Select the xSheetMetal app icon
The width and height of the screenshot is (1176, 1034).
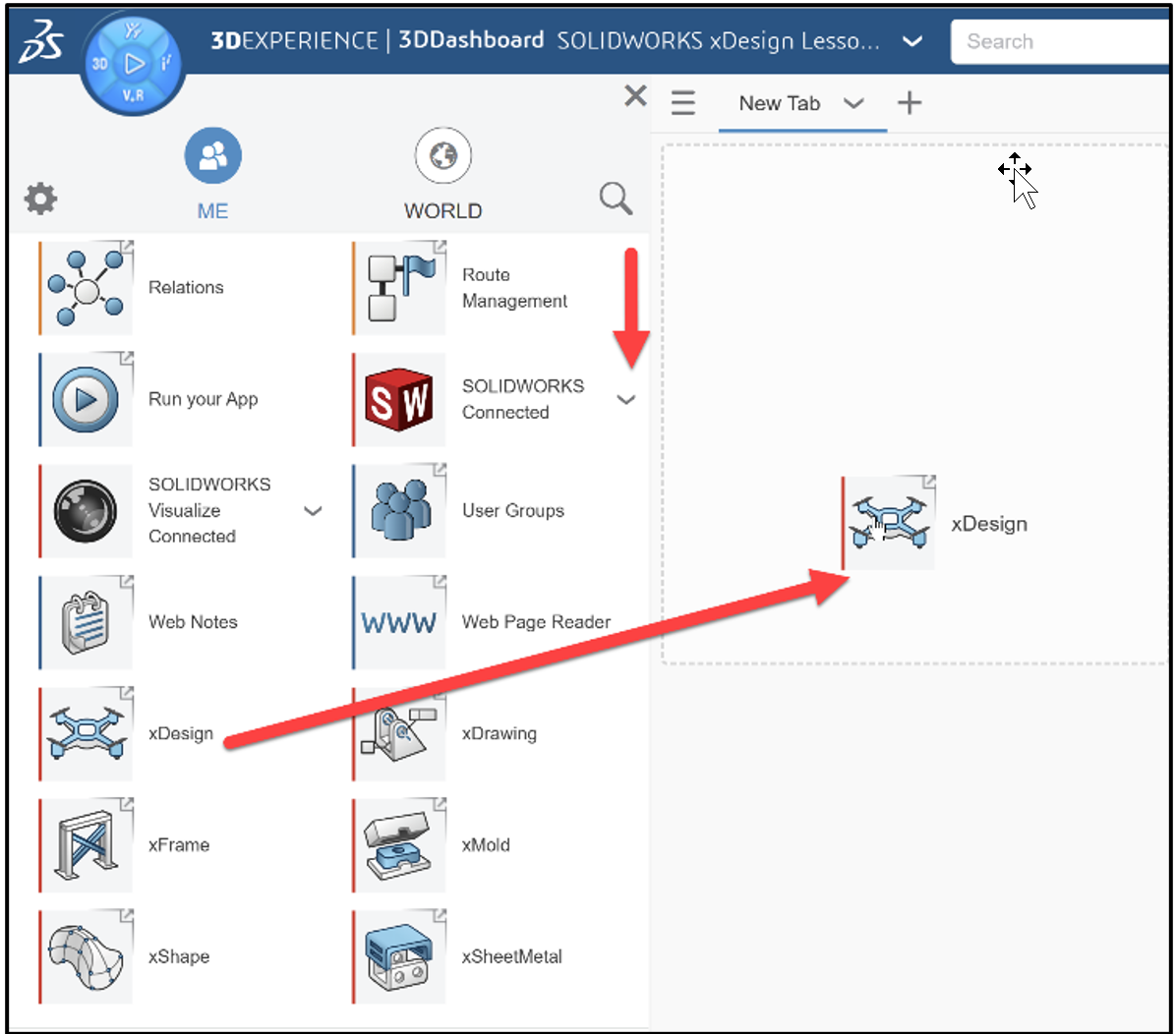pyautogui.click(x=398, y=955)
